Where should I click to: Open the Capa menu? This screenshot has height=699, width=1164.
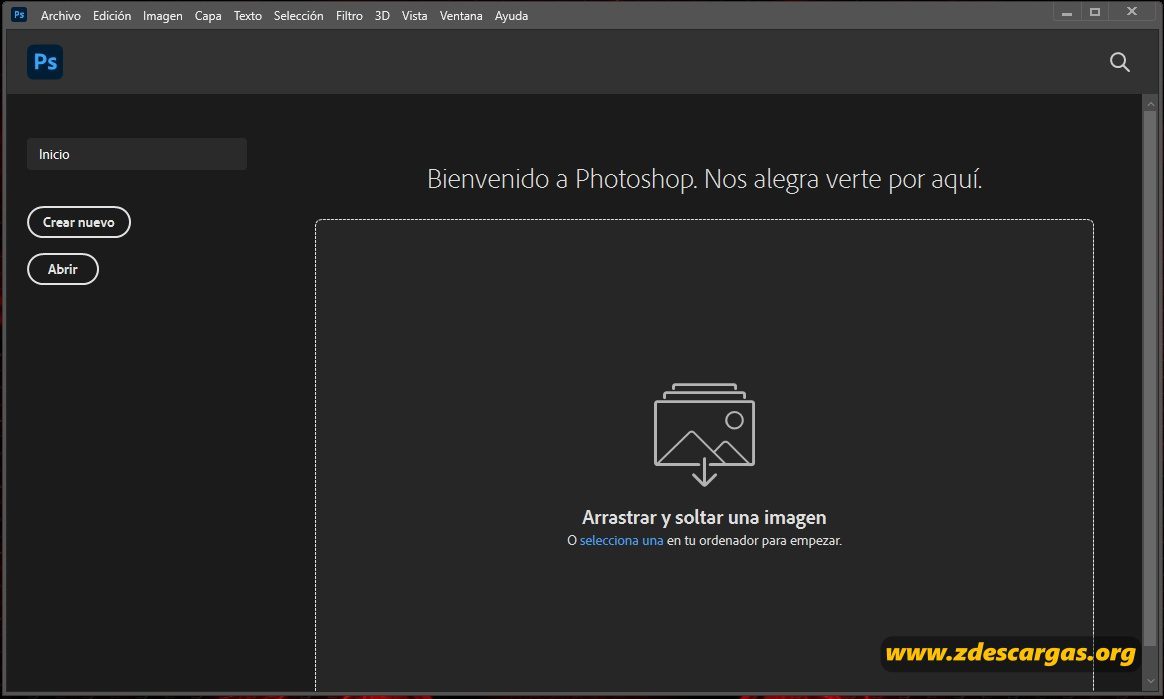click(x=208, y=16)
